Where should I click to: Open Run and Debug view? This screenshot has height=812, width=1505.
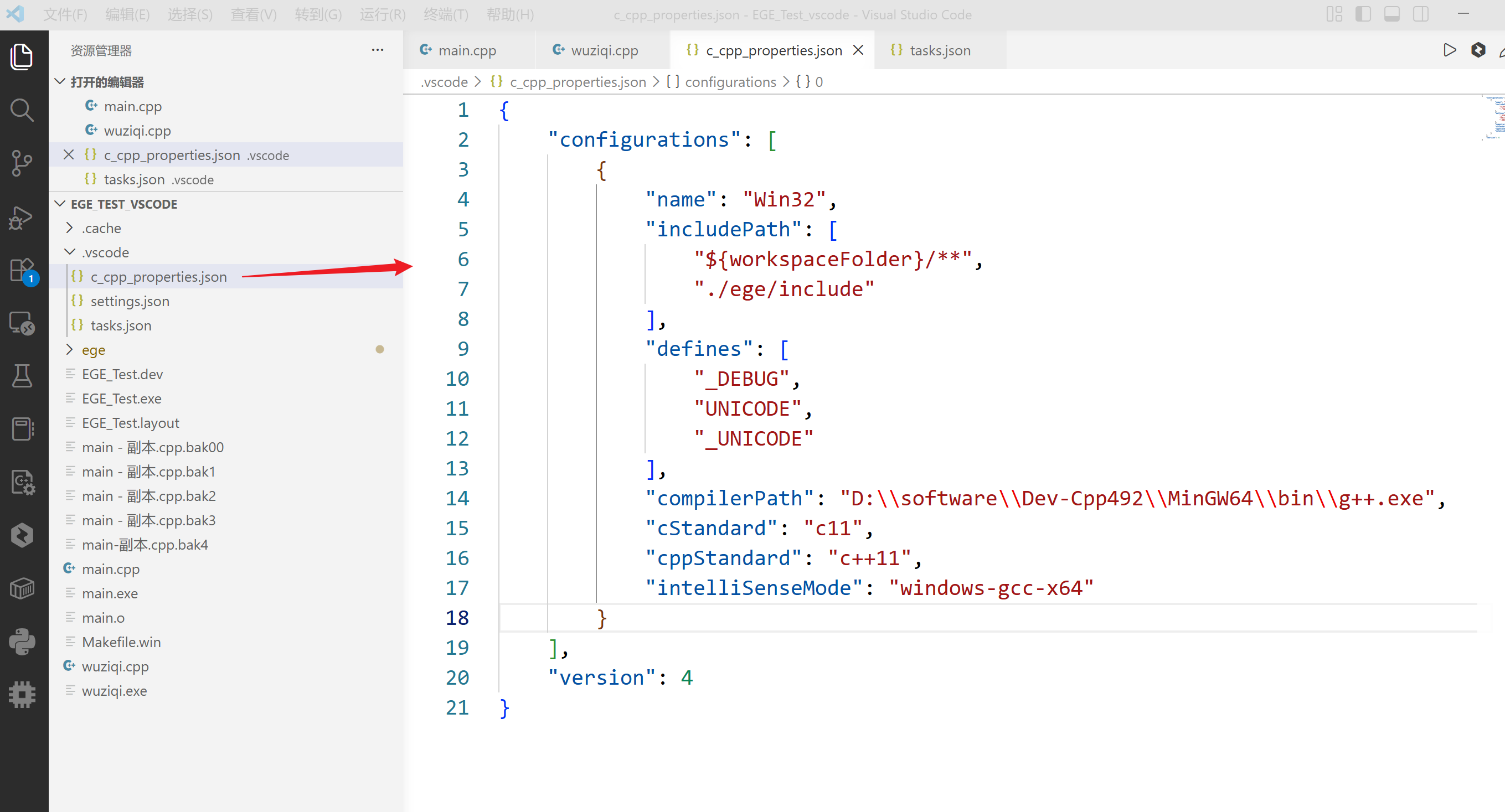pos(22,217)
